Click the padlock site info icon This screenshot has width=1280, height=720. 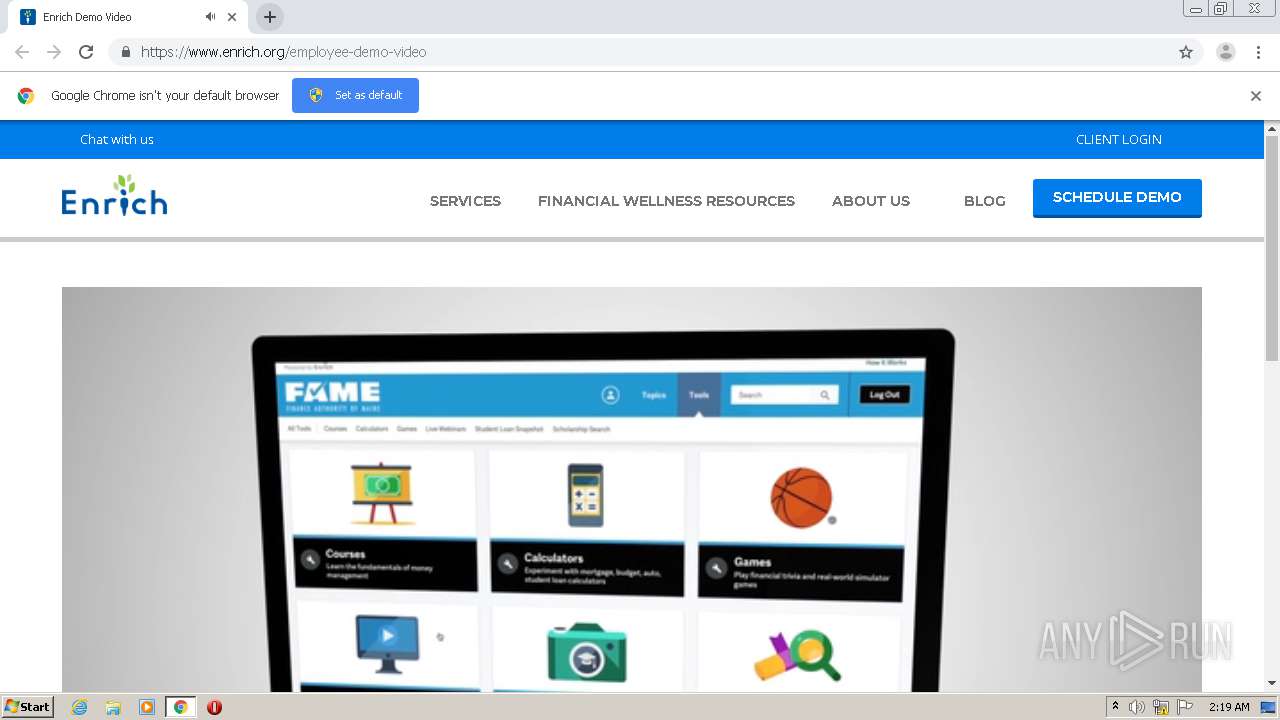[x=125, y=52]
